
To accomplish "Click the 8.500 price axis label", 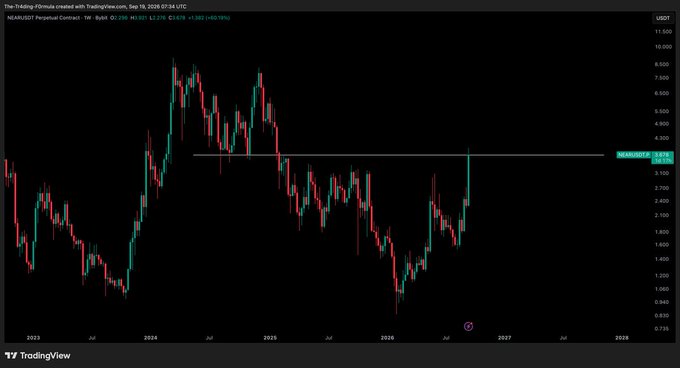I will coord(662,64).
